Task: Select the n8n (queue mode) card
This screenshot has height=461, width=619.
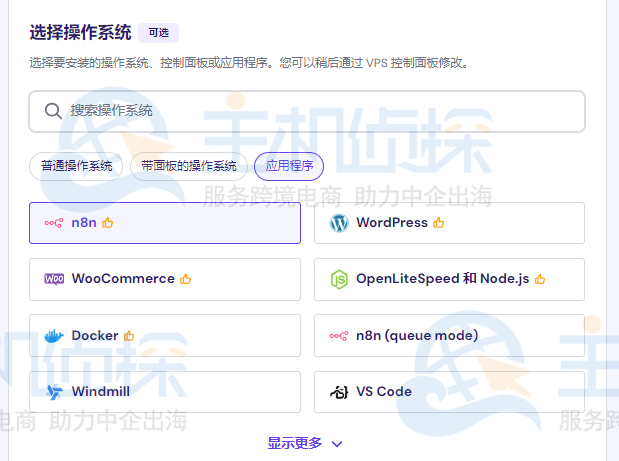Action: click(449, 335)
